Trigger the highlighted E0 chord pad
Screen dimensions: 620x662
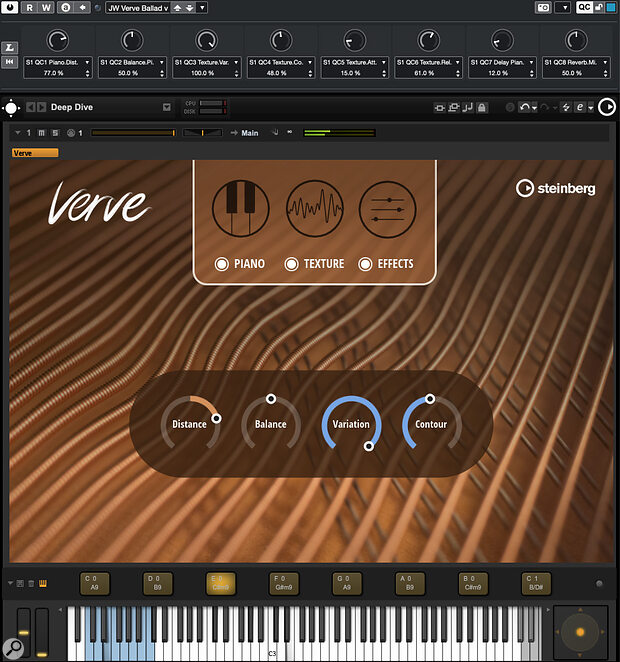221,583
